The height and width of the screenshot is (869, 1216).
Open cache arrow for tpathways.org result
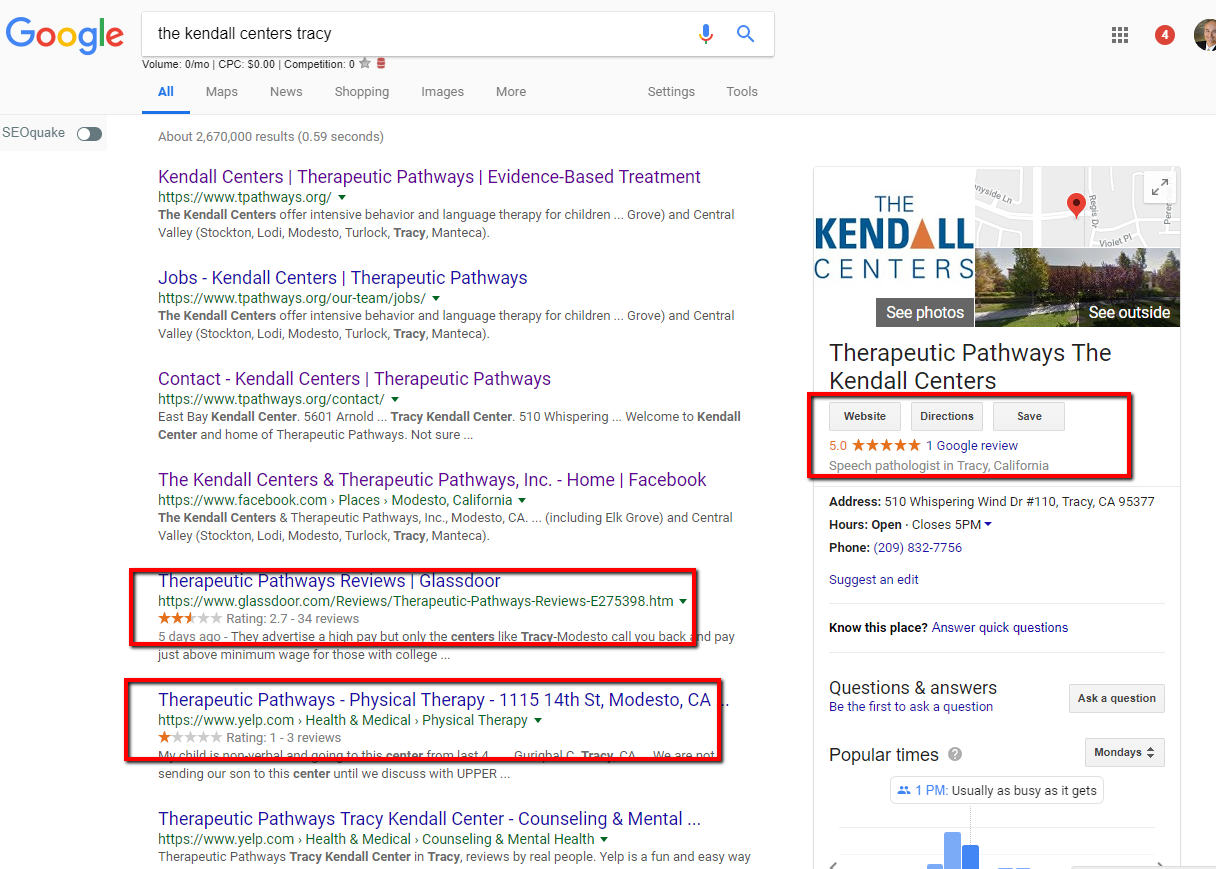pyautogui.click(x=342, y=197)
